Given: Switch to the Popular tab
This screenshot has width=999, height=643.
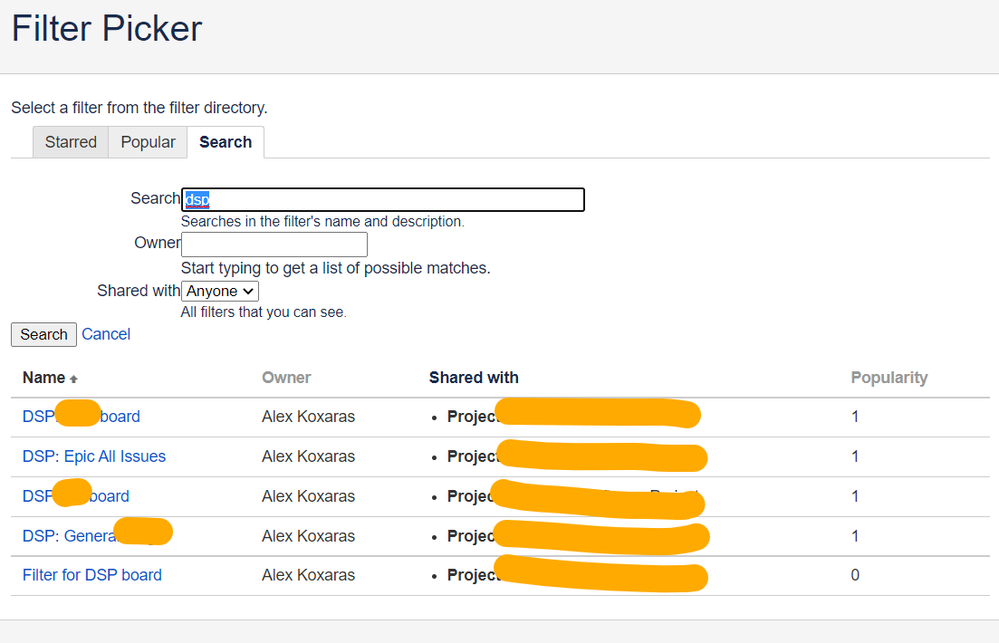Looking at the screenshot, I should pyautogui.click(x=147, y=142).
